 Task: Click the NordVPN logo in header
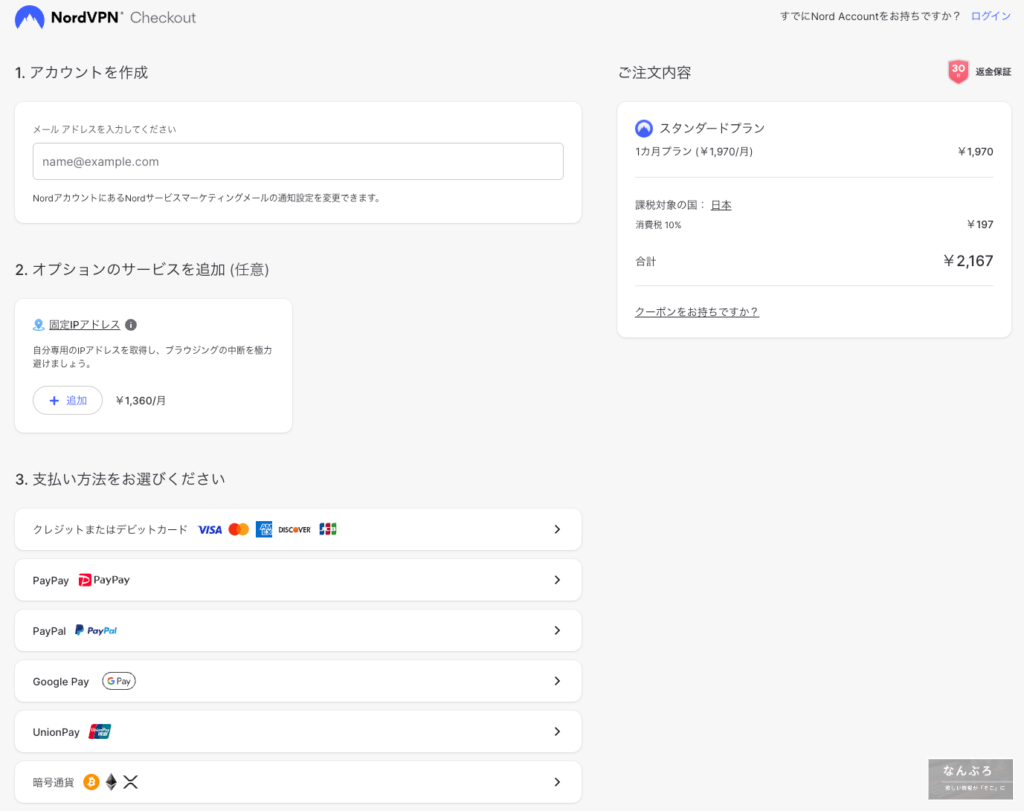(70, 17)
